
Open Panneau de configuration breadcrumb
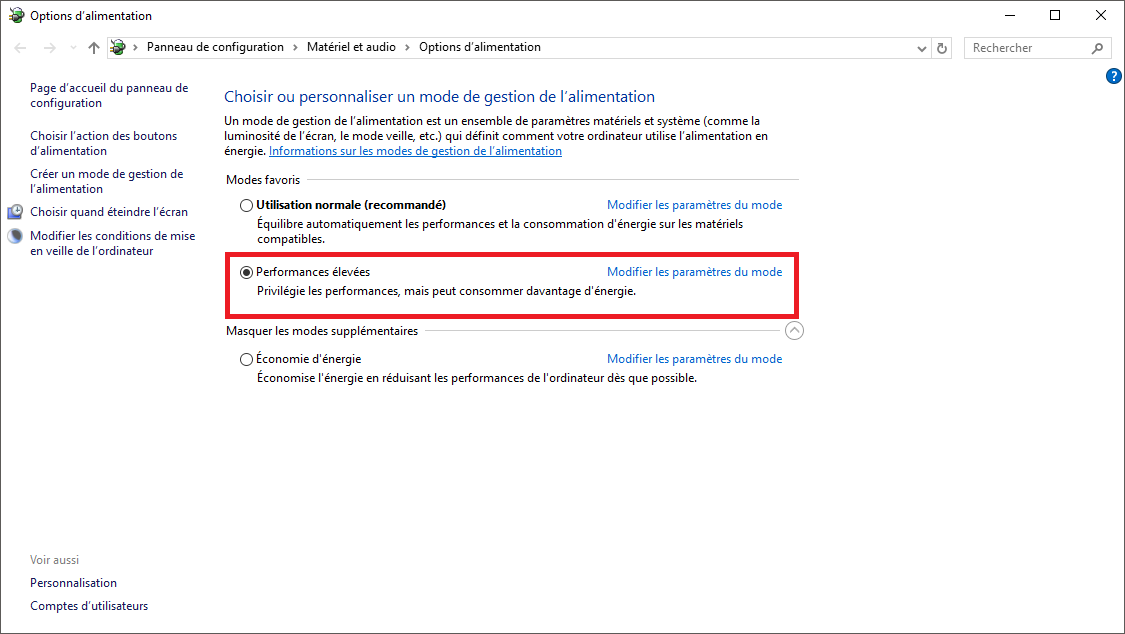click(215, 47)
